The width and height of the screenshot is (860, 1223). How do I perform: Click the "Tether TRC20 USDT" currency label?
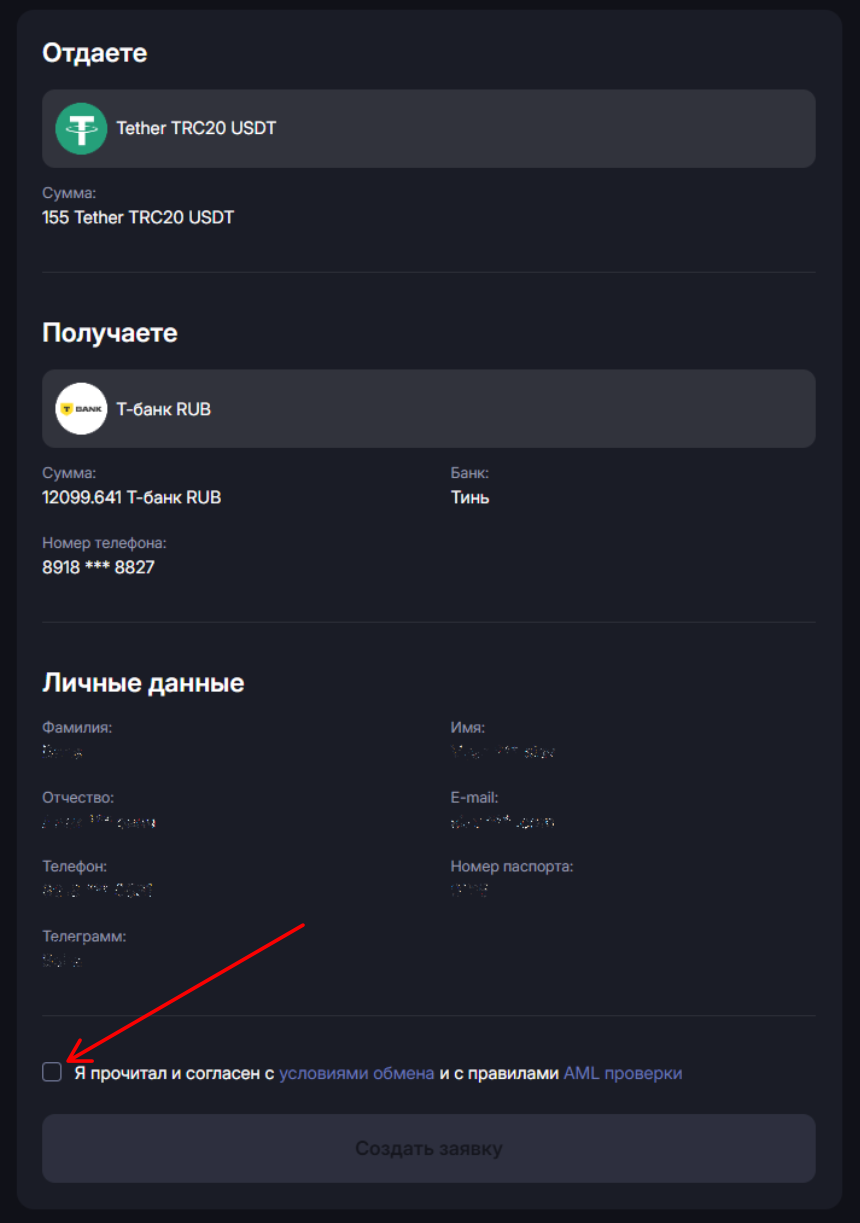pyautogui.click(x=196, y=128)
